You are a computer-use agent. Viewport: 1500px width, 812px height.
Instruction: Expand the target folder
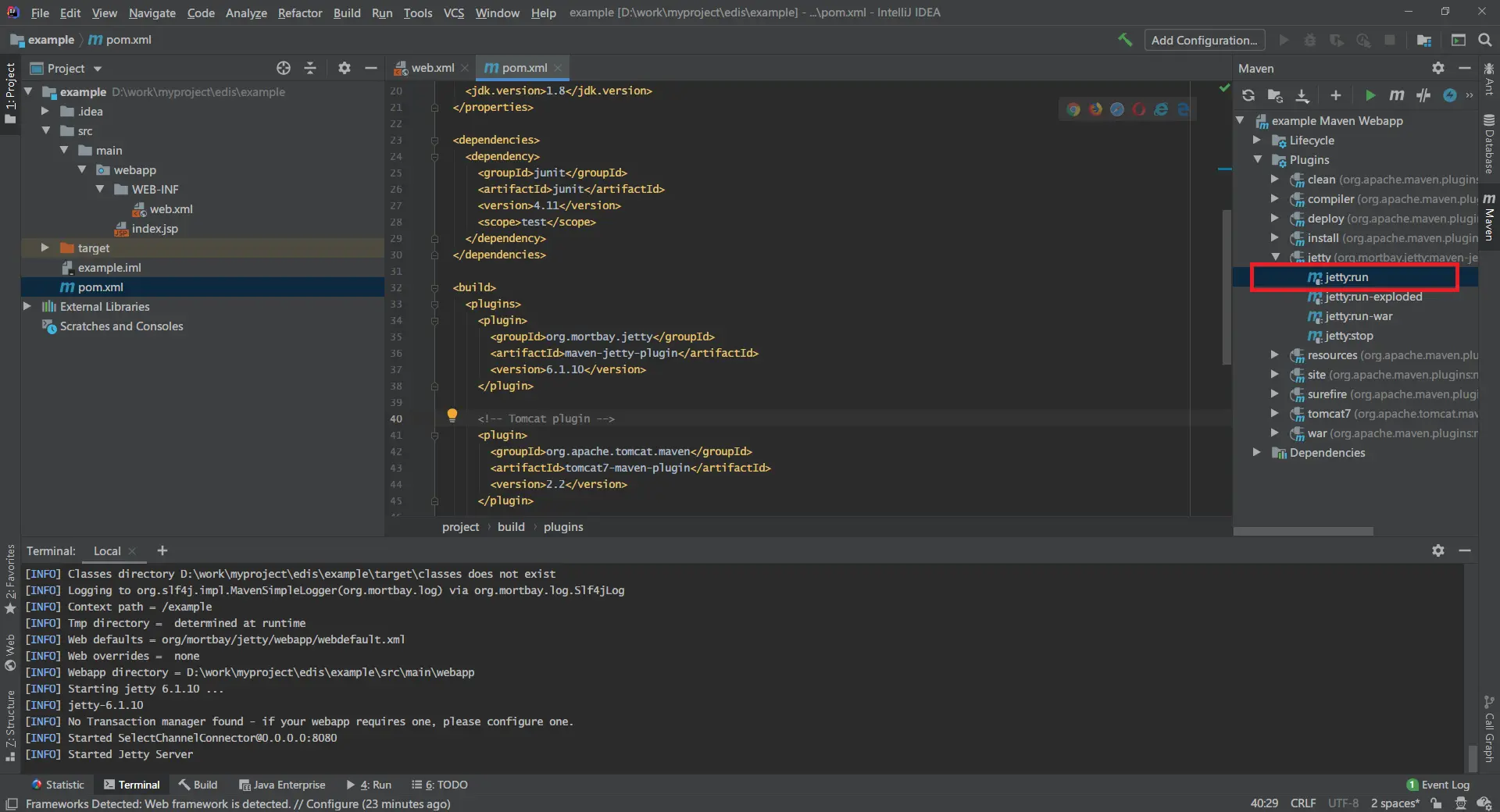45,248
